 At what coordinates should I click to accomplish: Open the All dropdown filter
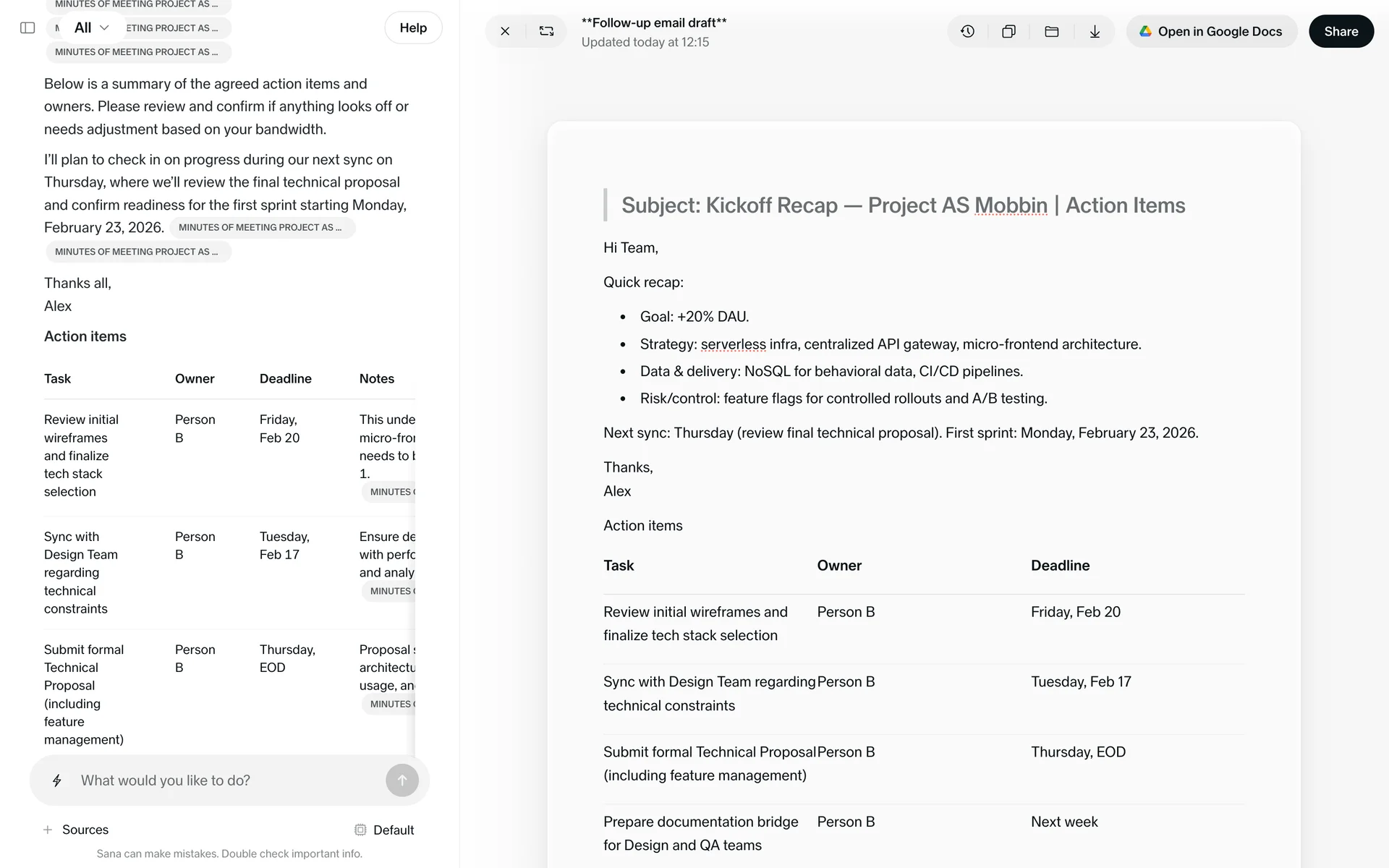(x=91, y=27)
